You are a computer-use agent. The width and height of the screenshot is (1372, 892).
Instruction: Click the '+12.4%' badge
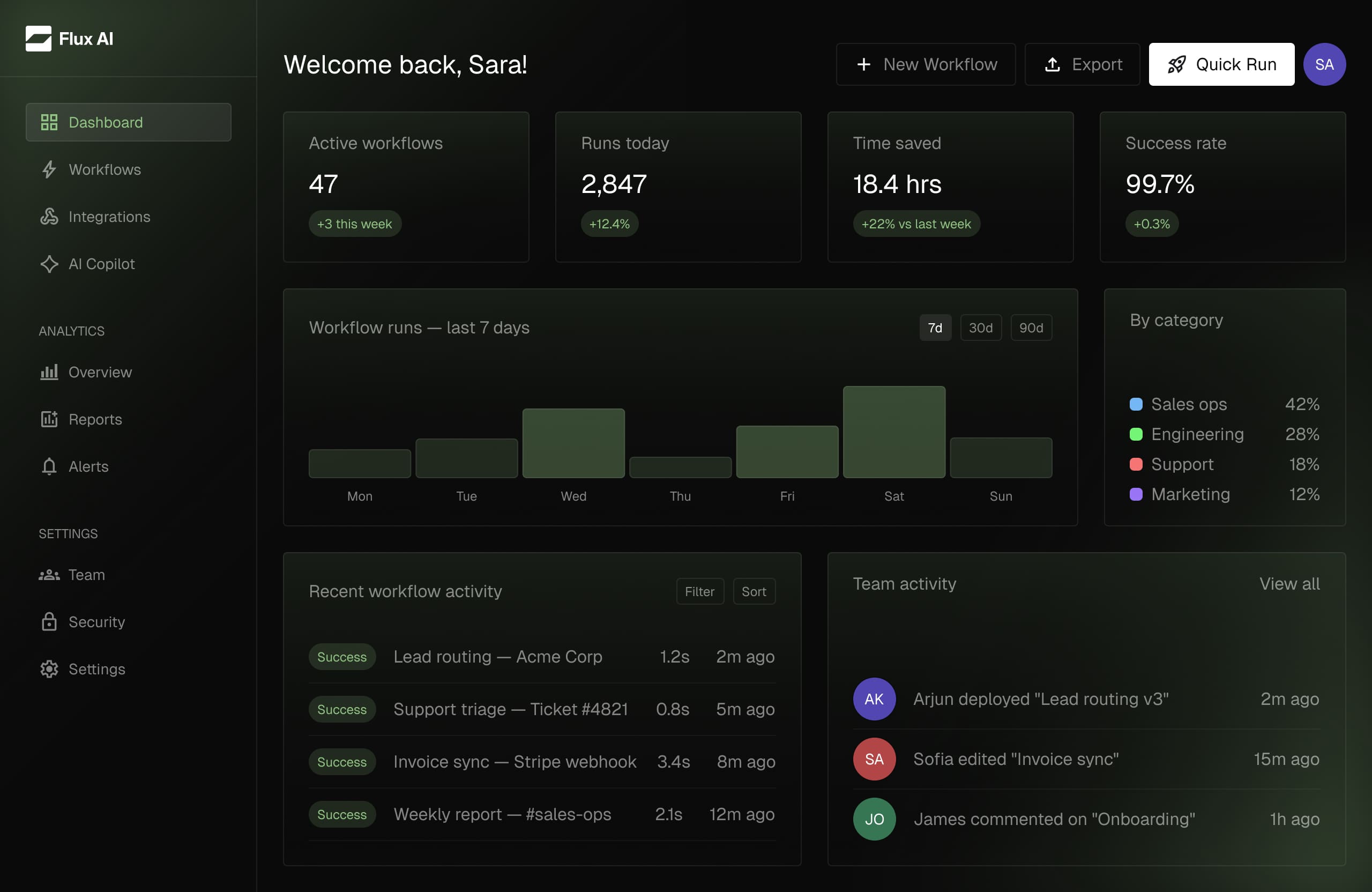[x=609, y=224]
